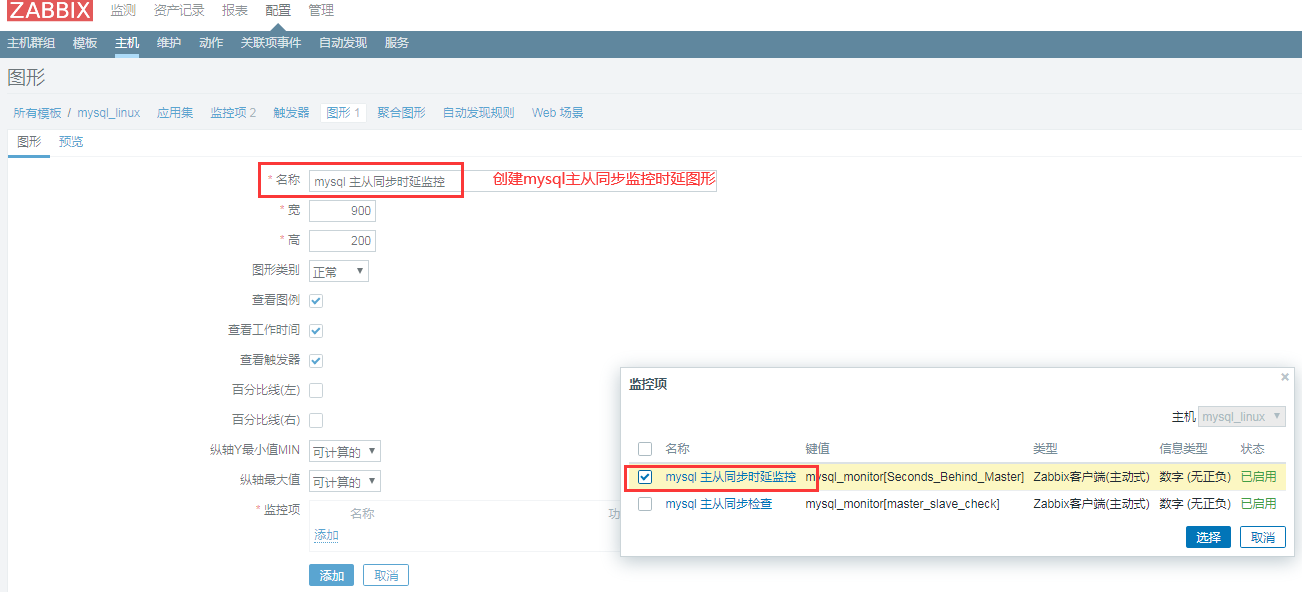Click the 名称 input field
The height and width of the screenshot is (592, 1302).
pyautogui.click(x=513, y=181)
